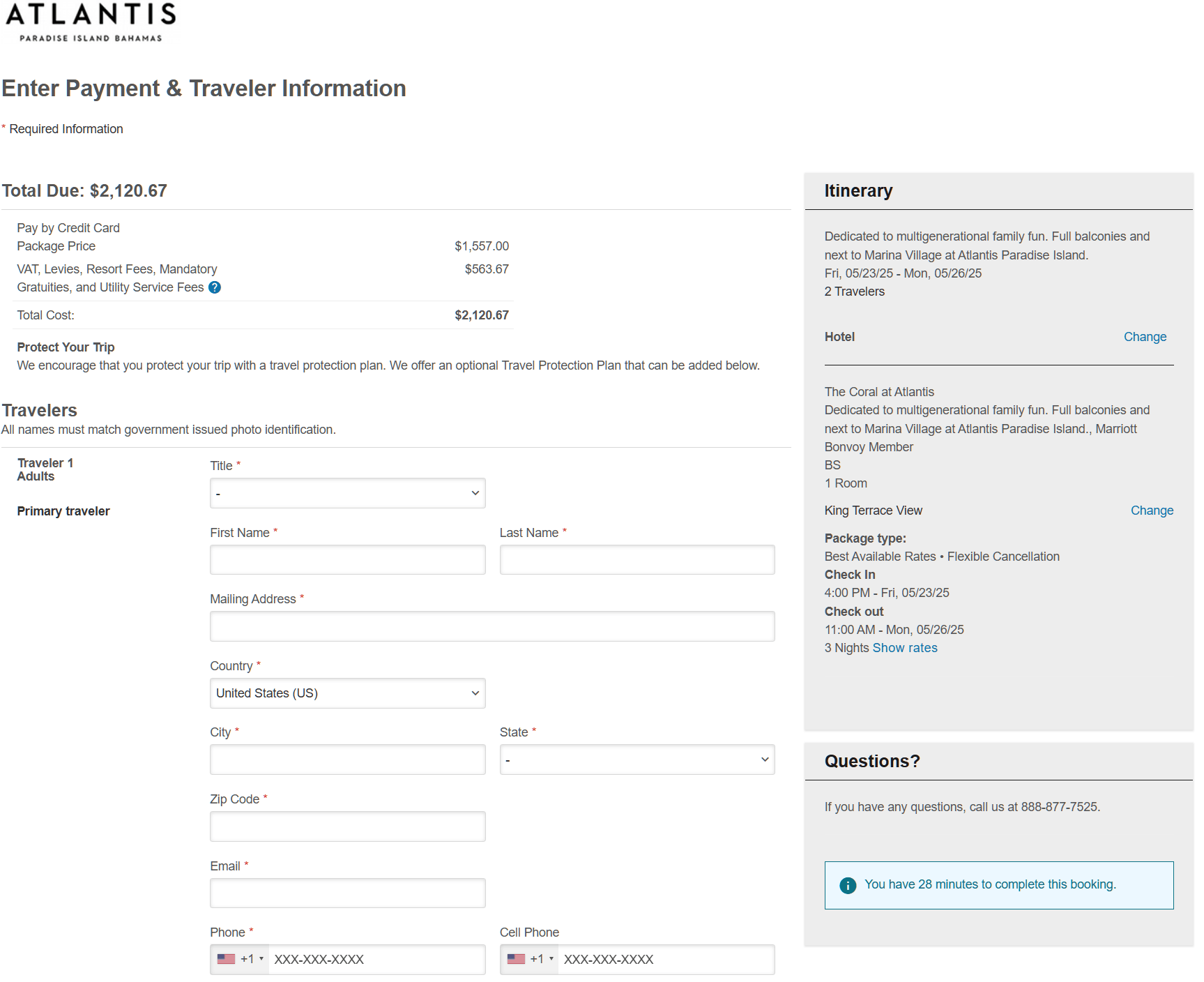Click the Protect Your Trip heading

click(66, 347)
